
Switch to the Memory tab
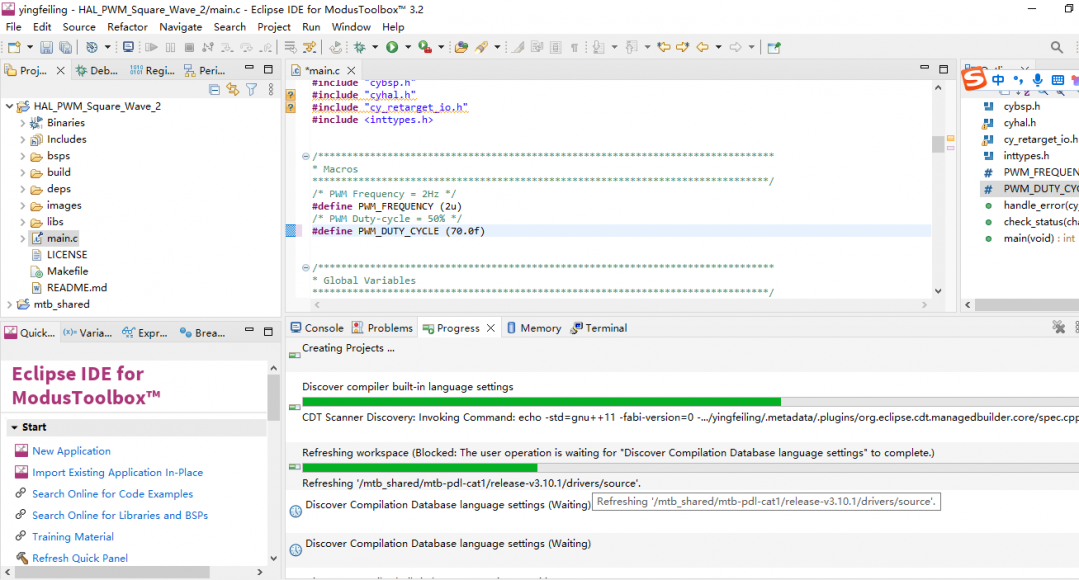534,328
